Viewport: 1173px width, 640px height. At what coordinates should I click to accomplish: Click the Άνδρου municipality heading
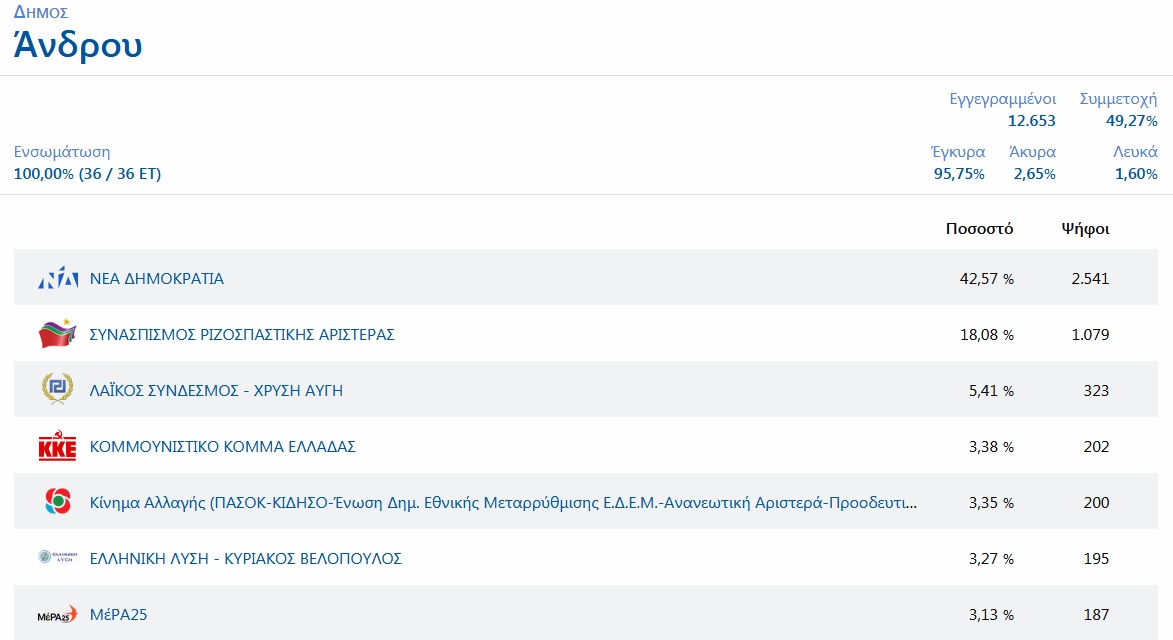pyautogui.click(x=78, y=45)
